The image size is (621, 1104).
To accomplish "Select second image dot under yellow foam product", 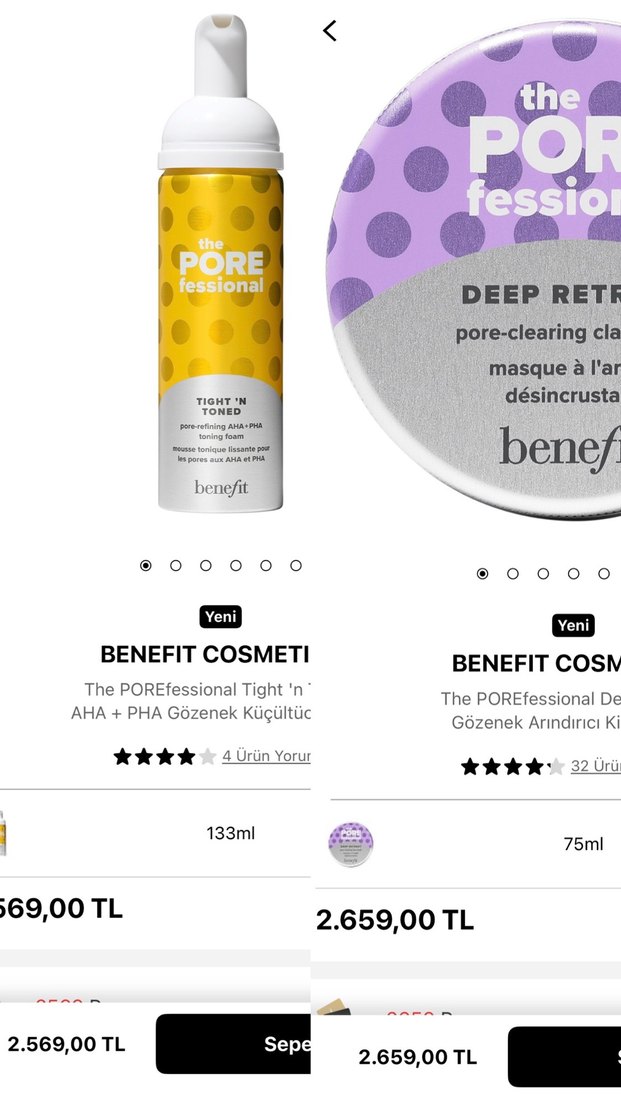I will [x=175, y=565].
